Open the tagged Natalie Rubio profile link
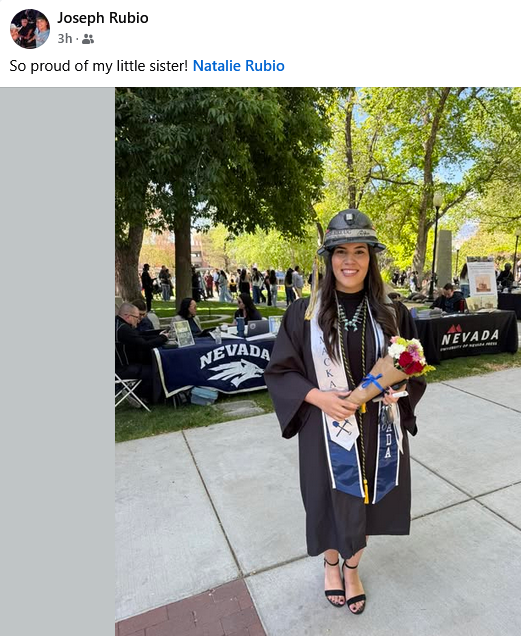 point(239,66)
